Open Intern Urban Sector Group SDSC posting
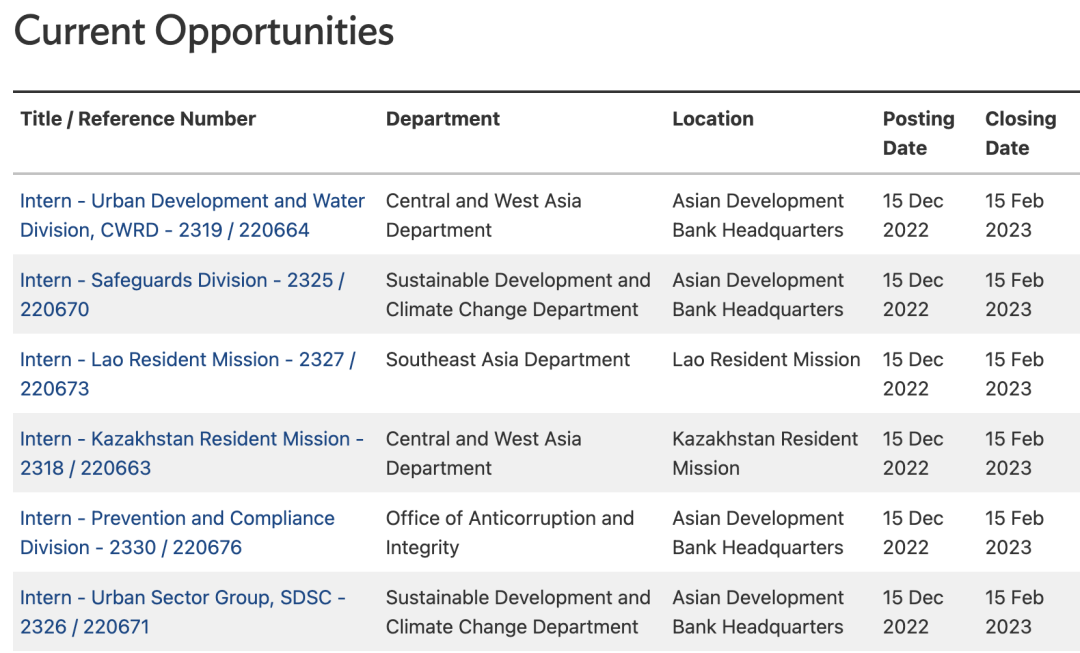 pyautogui.click(x=183, y=611)
